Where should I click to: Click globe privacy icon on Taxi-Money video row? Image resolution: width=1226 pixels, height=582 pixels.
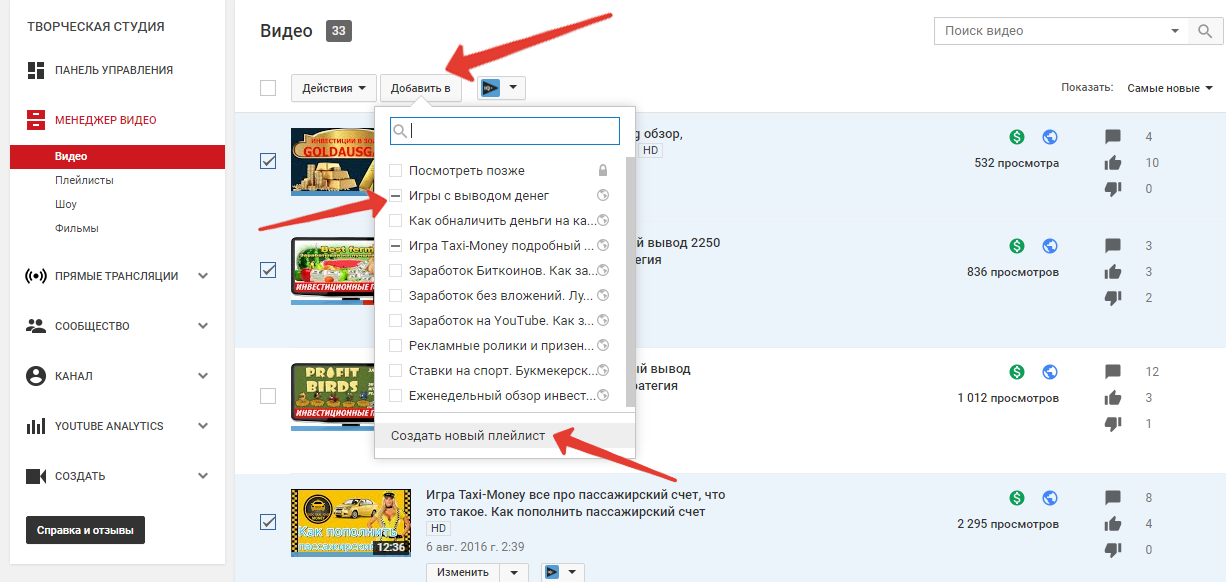[1050, 497]
